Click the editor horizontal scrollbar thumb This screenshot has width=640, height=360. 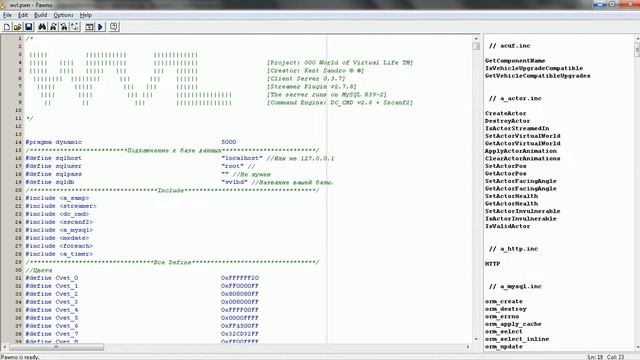click(x=57, y=347)
